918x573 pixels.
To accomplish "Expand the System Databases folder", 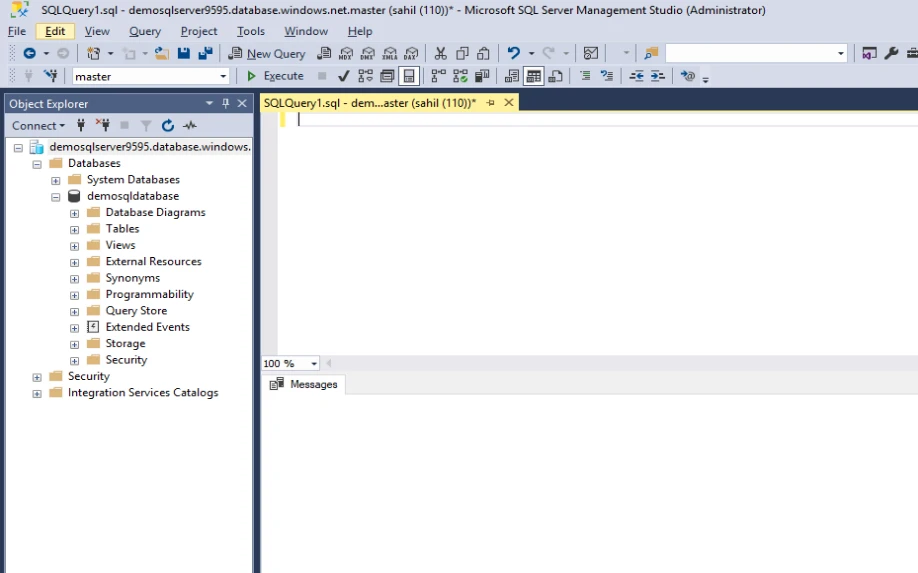I will (56, 180).
